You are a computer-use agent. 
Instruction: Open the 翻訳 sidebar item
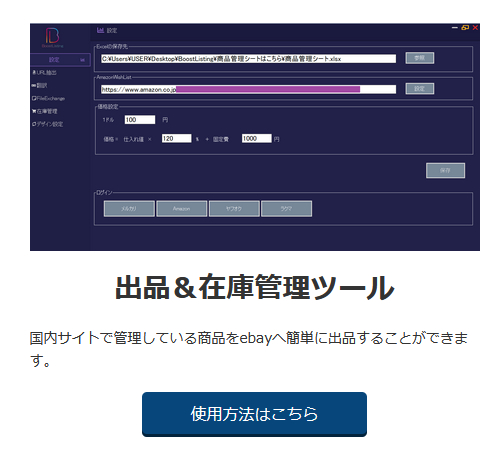pyautogui.click(x=39, y=85)
